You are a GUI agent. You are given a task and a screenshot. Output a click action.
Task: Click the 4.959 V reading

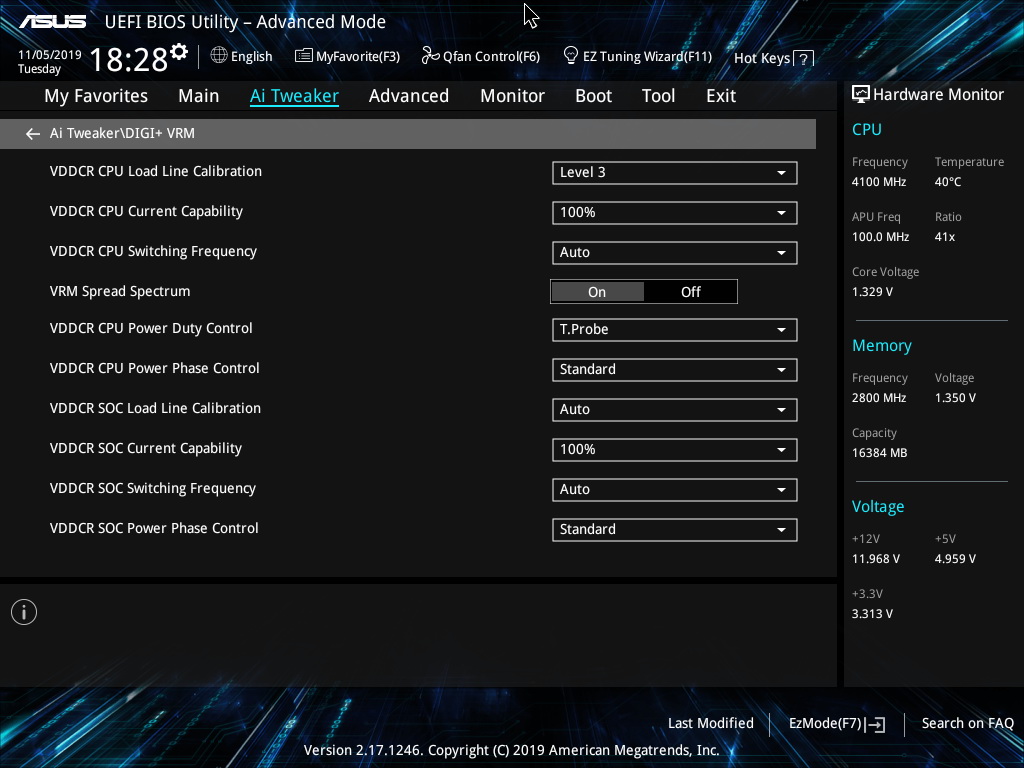(955, 559)
